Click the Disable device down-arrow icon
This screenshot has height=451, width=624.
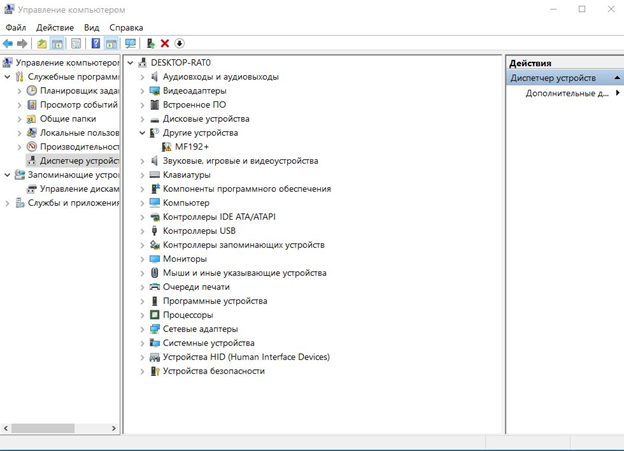point(179,43)
